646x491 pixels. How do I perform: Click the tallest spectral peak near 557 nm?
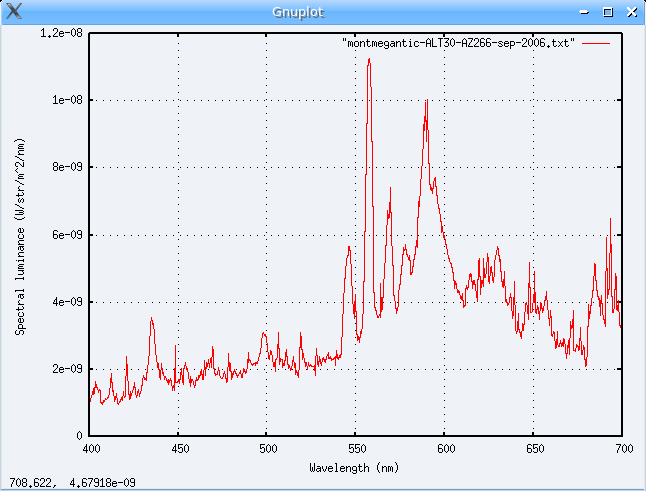[369, 60]
